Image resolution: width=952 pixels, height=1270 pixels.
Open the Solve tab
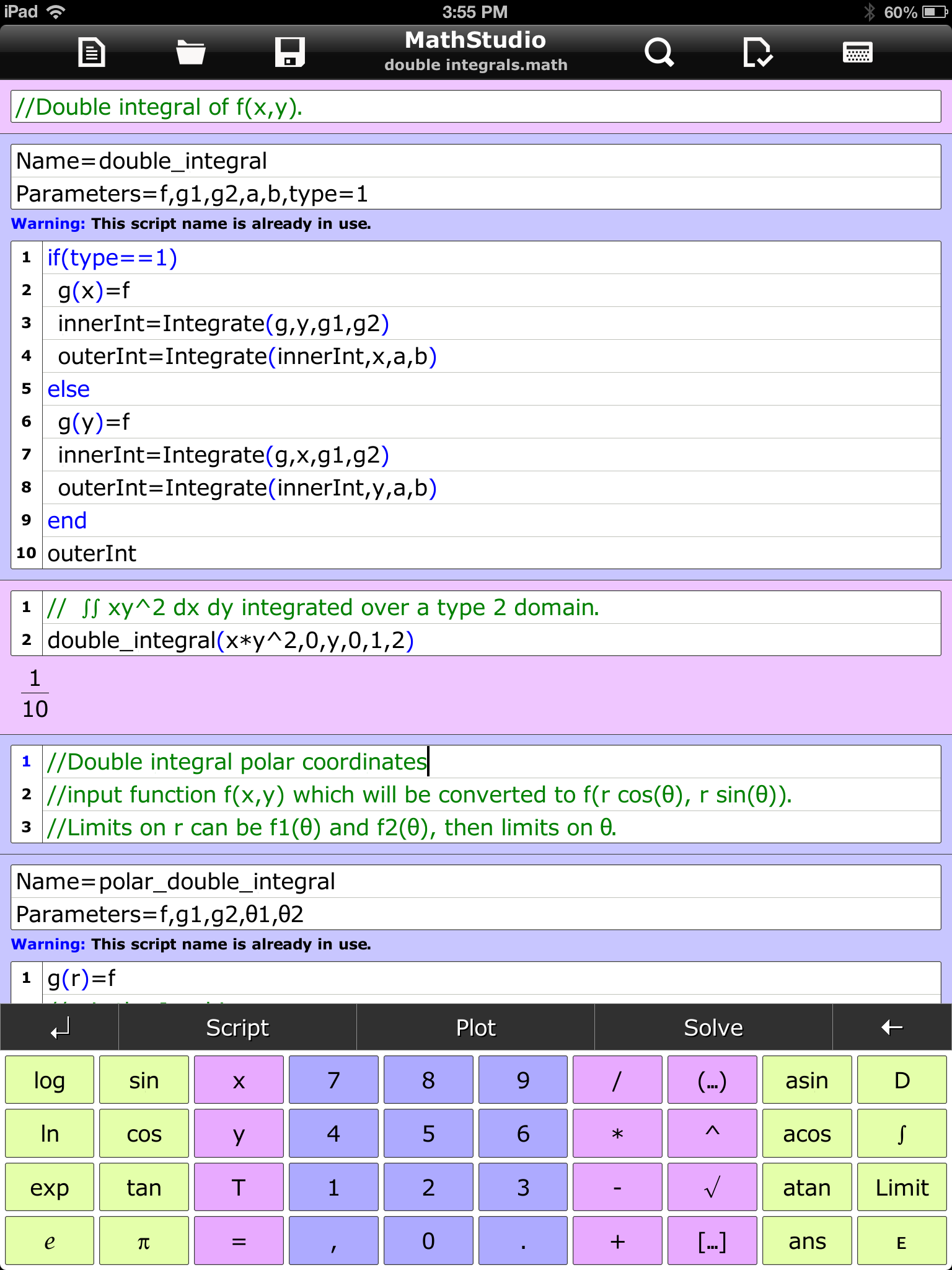click(x=713, y=1028)
